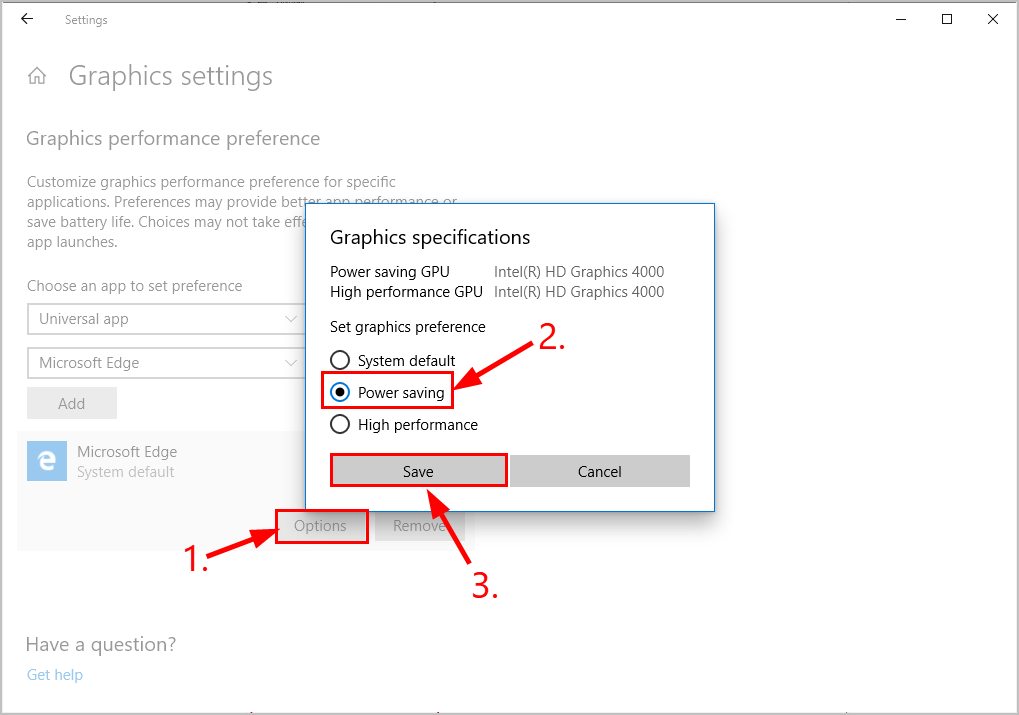
Task: Go back using the Settings back arrow
Action: point(27,19)
